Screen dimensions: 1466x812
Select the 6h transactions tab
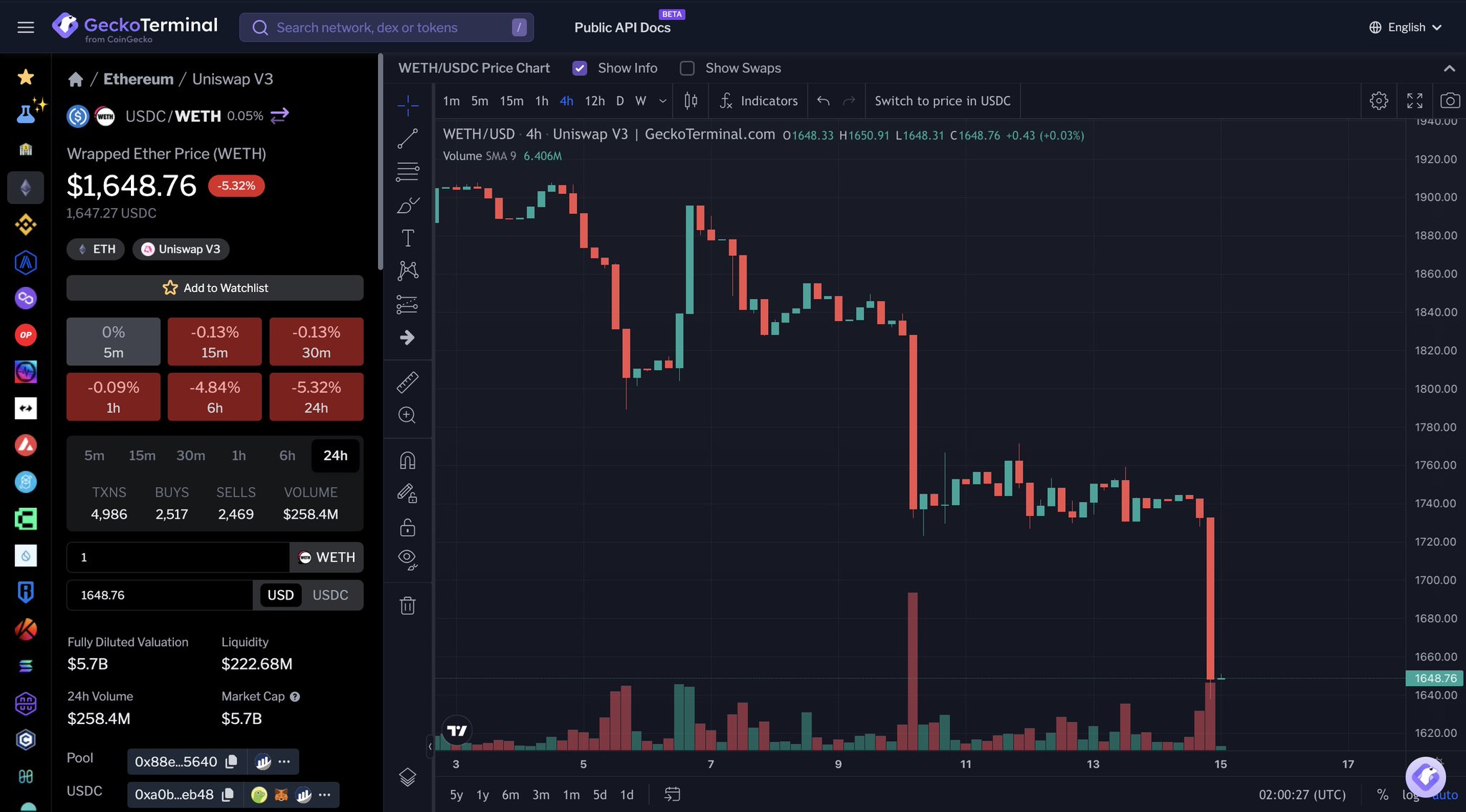coord(287,456)
